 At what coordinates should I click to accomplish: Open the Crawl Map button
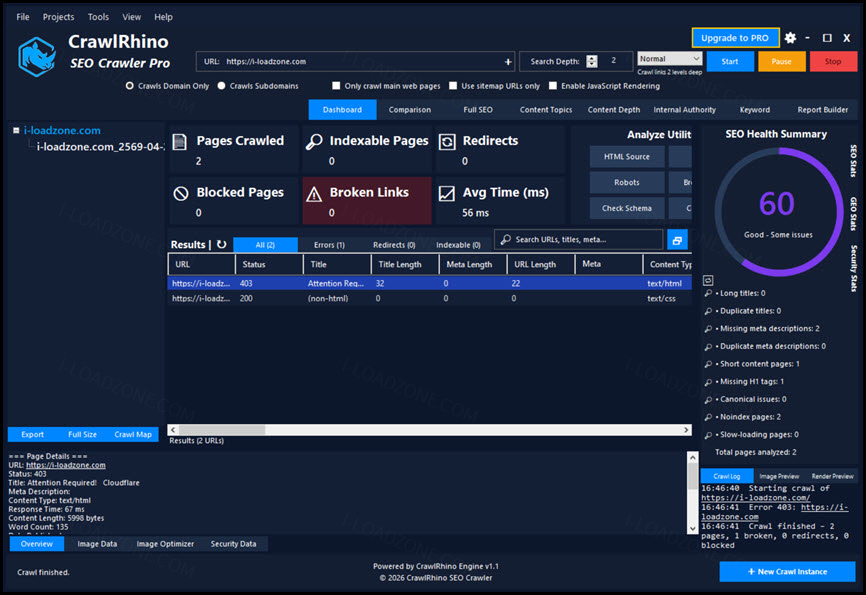[x=133, y=435]
